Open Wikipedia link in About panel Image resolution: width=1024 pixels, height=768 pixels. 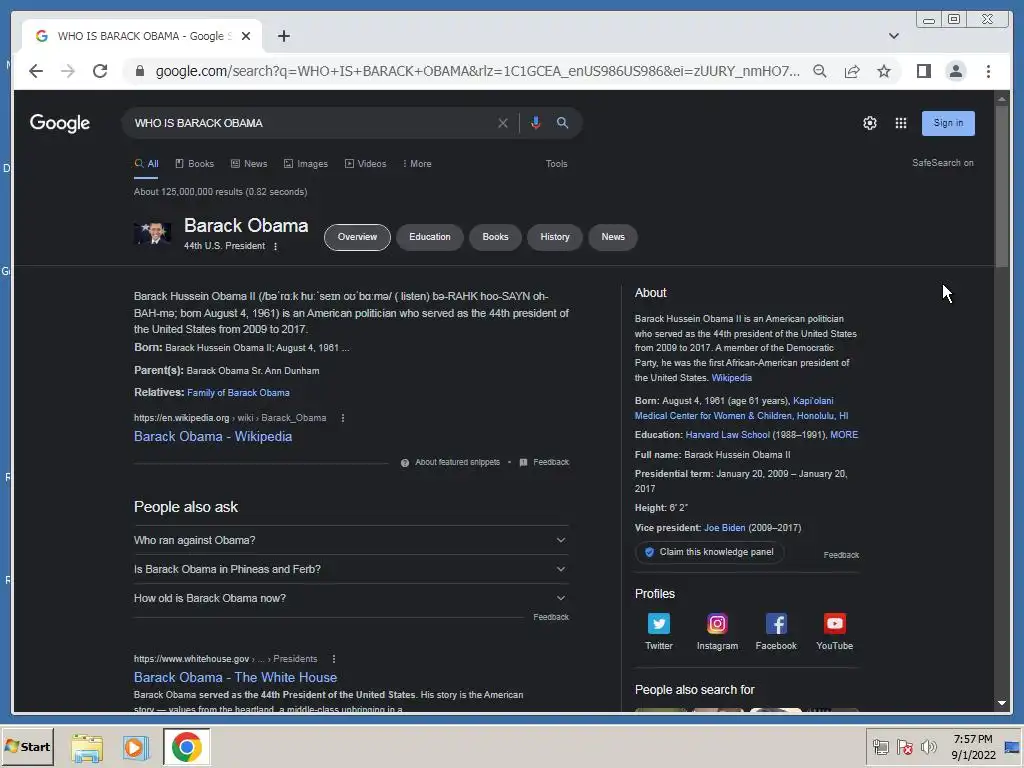coord(731,377)
